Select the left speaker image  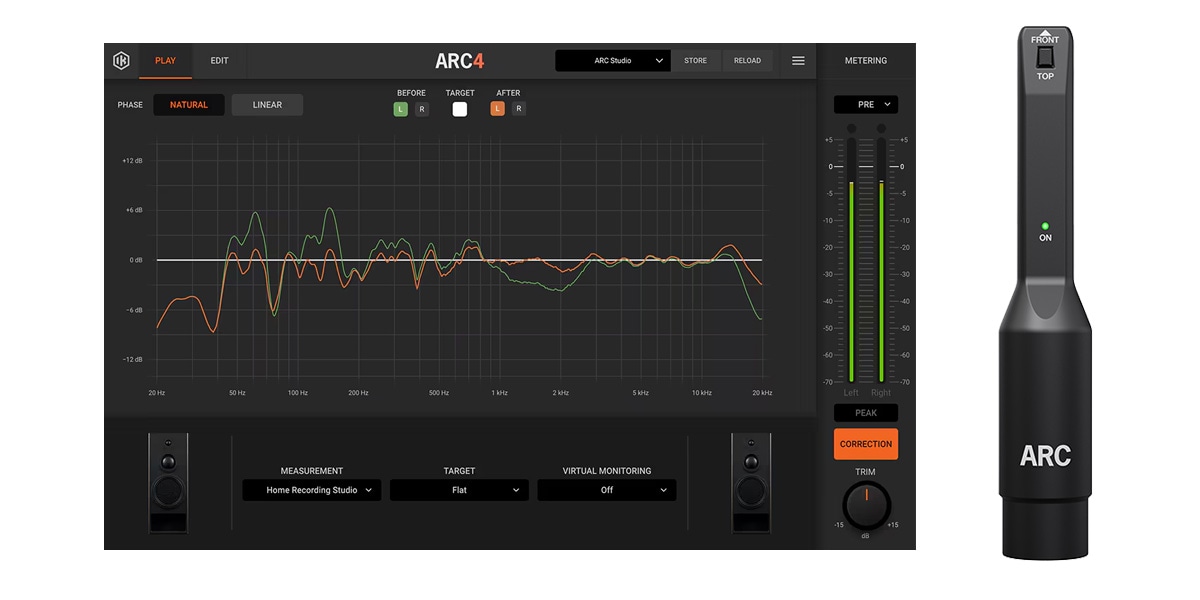coord(168,482)
